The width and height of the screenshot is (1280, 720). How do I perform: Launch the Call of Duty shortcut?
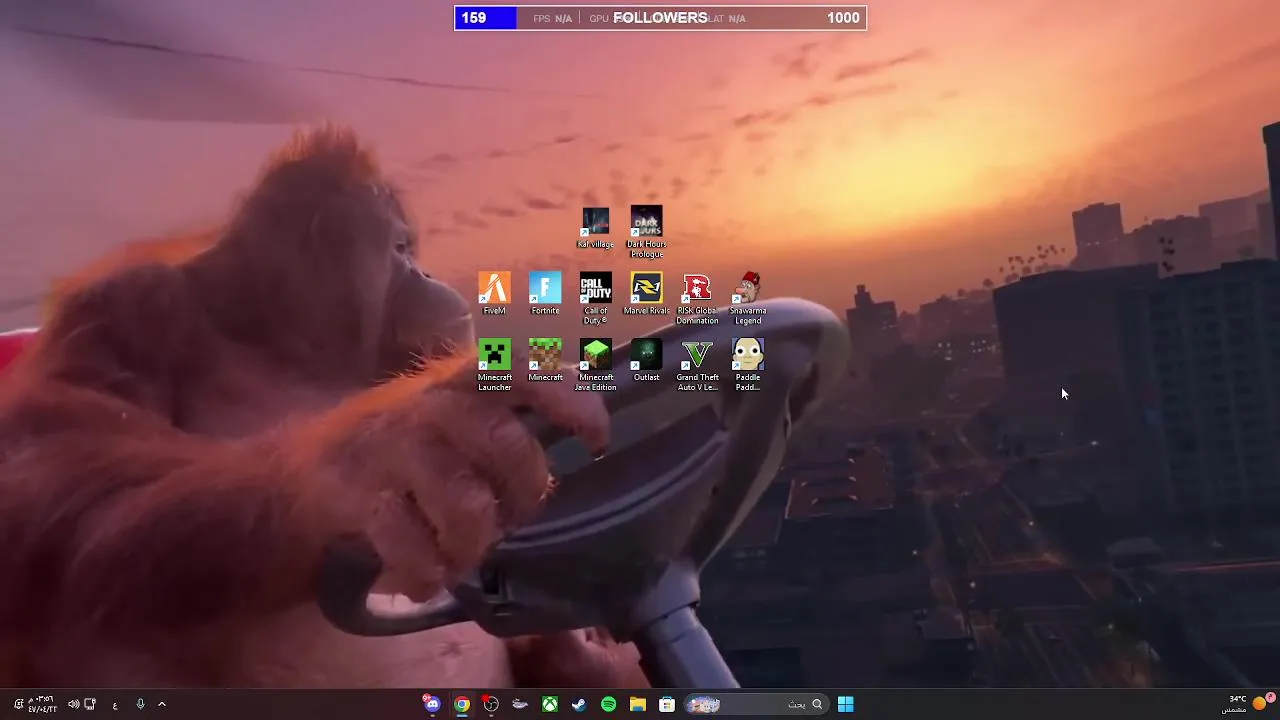pos(596,298)
